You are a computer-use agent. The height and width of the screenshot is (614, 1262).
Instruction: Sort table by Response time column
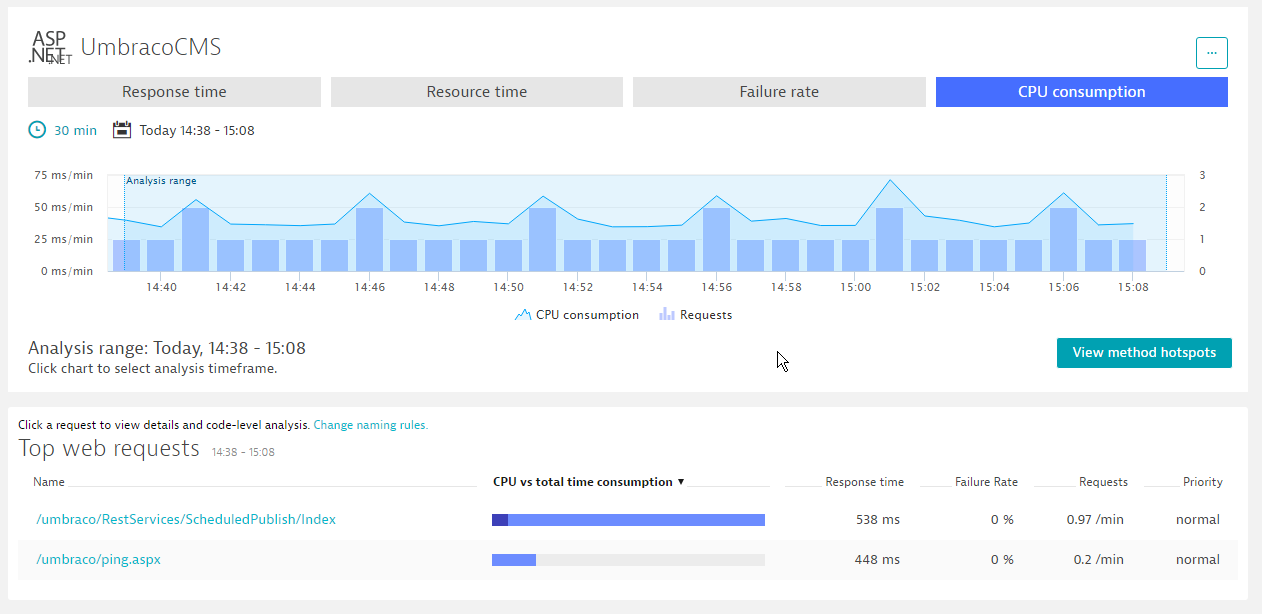(864, 482)
